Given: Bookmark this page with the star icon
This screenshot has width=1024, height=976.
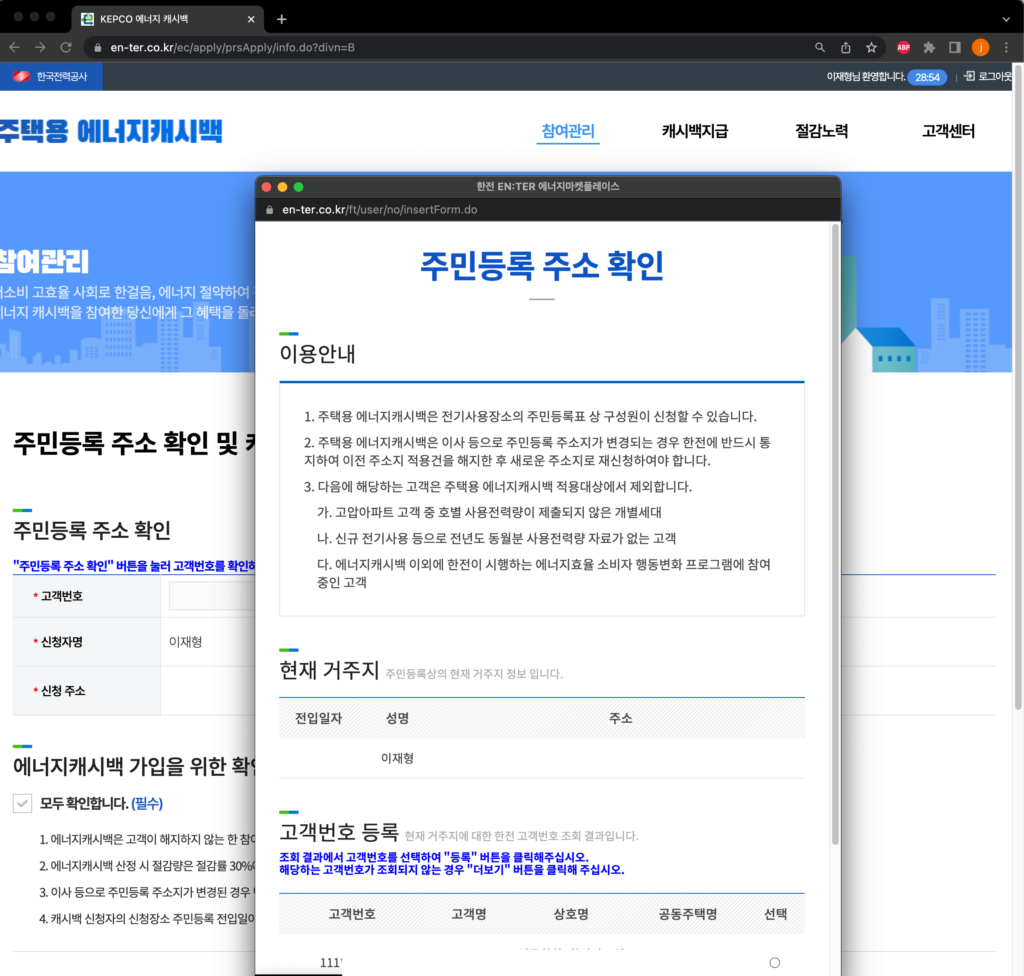Looking at the screenshot, I should click(871, 48).
